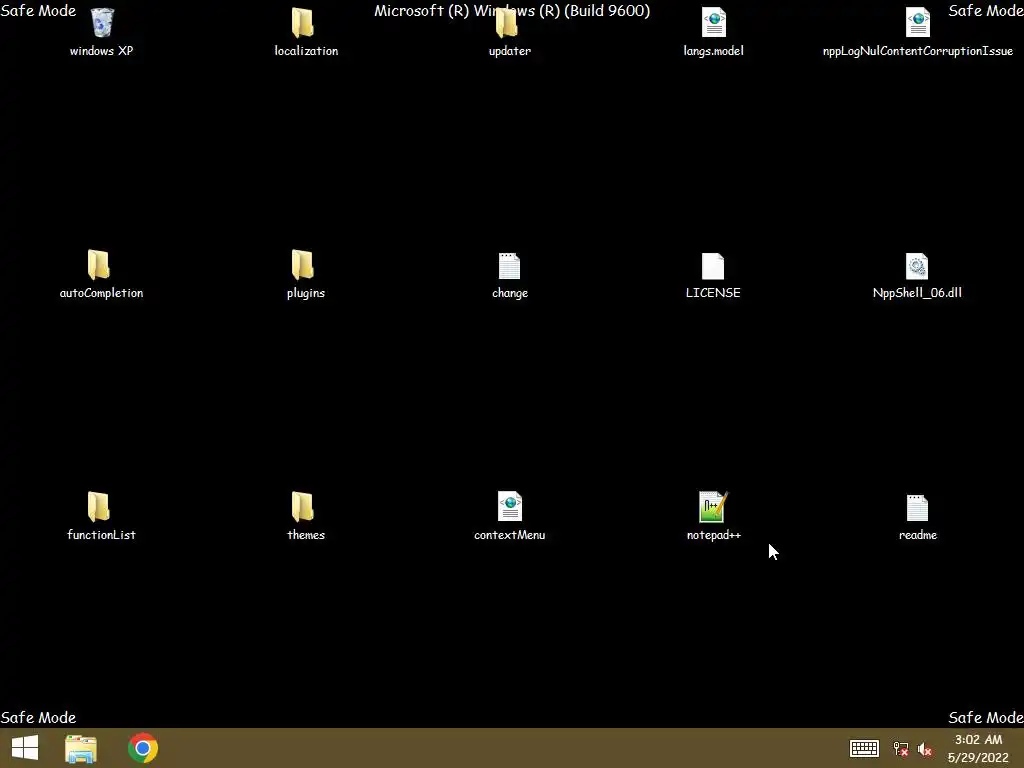
Task: Click the 'nppLogNulContentCorruptionIssue' label text
Action: tap(918, 51)
